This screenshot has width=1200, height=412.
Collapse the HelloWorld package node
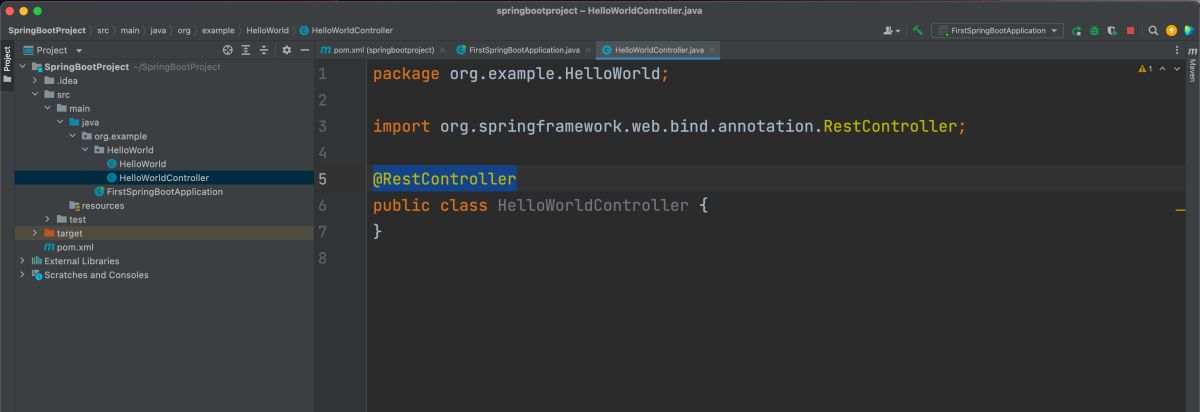tap(83, 150)
